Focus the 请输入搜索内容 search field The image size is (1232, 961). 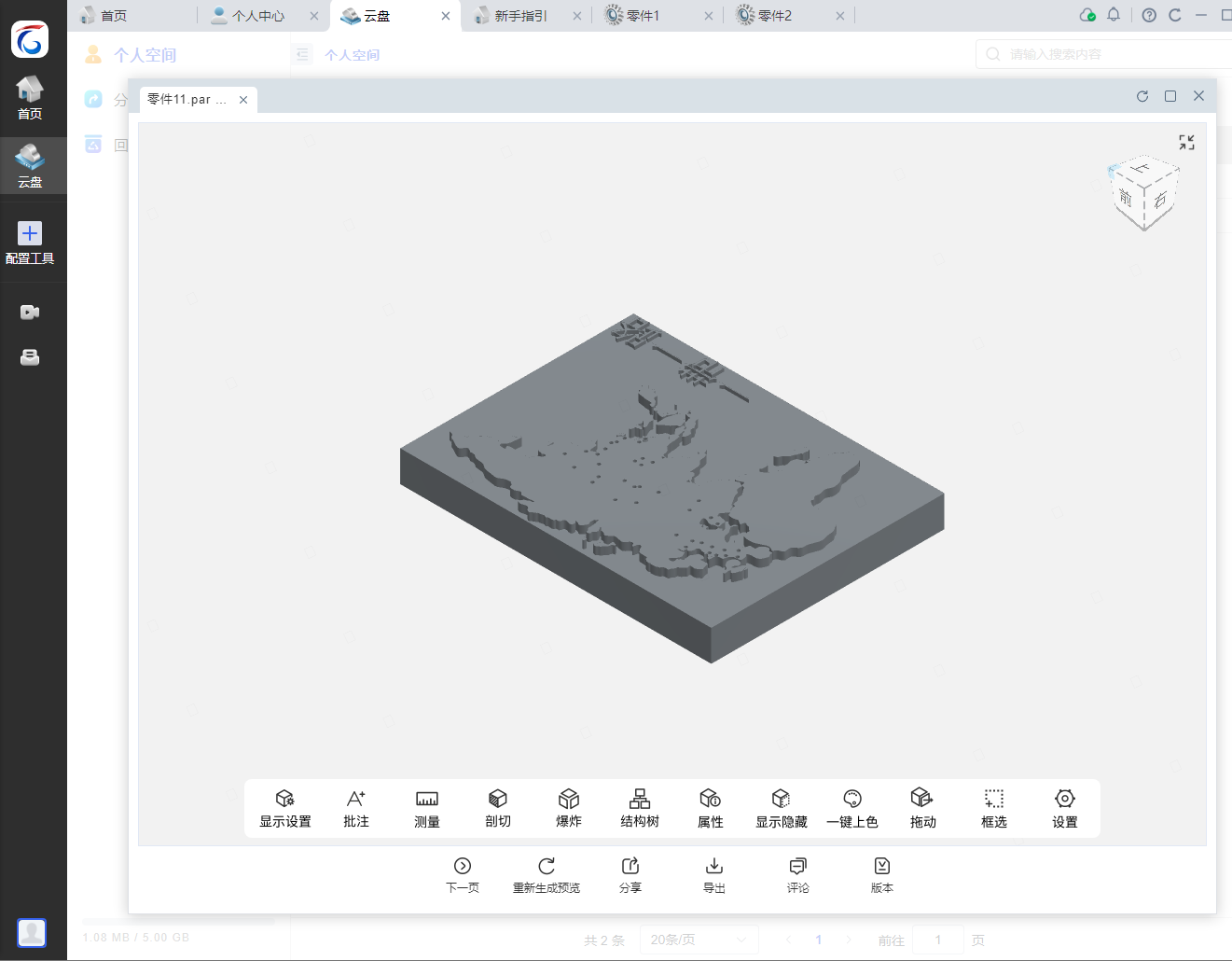pyautogui.click(x=1105, y=54)
